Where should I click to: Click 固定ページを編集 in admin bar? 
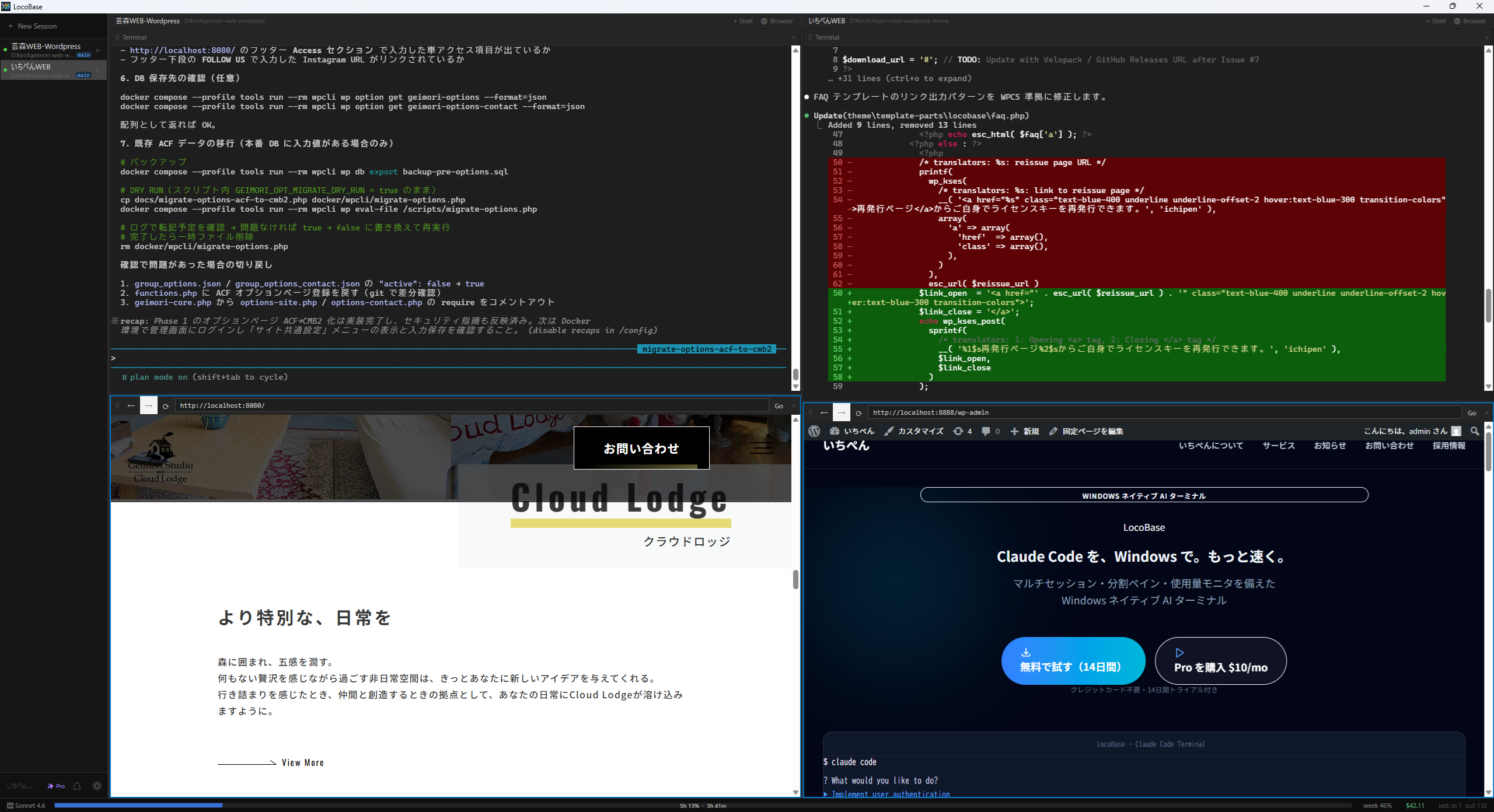(1086, 431)
